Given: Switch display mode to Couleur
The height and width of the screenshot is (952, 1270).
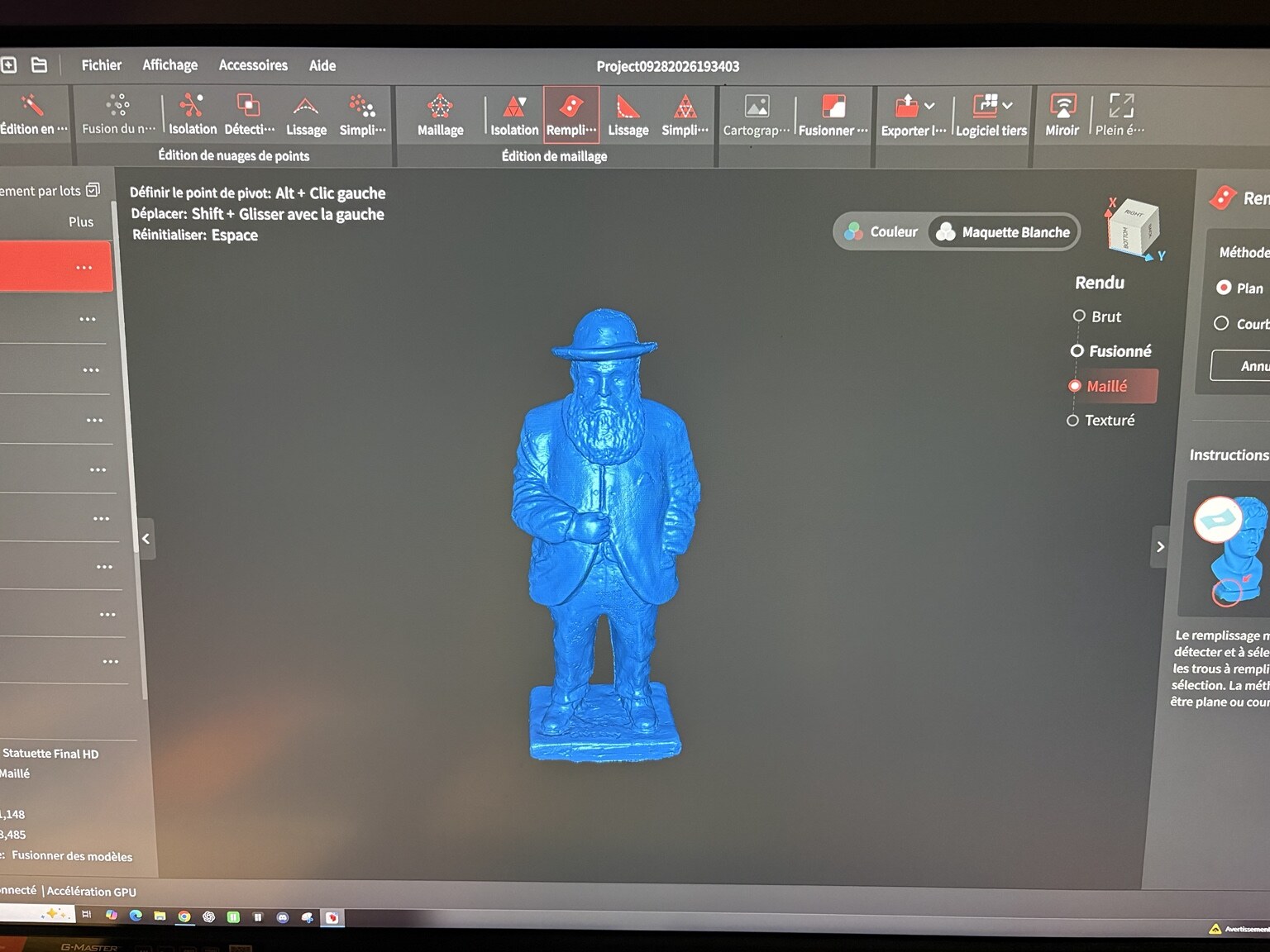Looking at the screenshot, I should tap(881, 232).
